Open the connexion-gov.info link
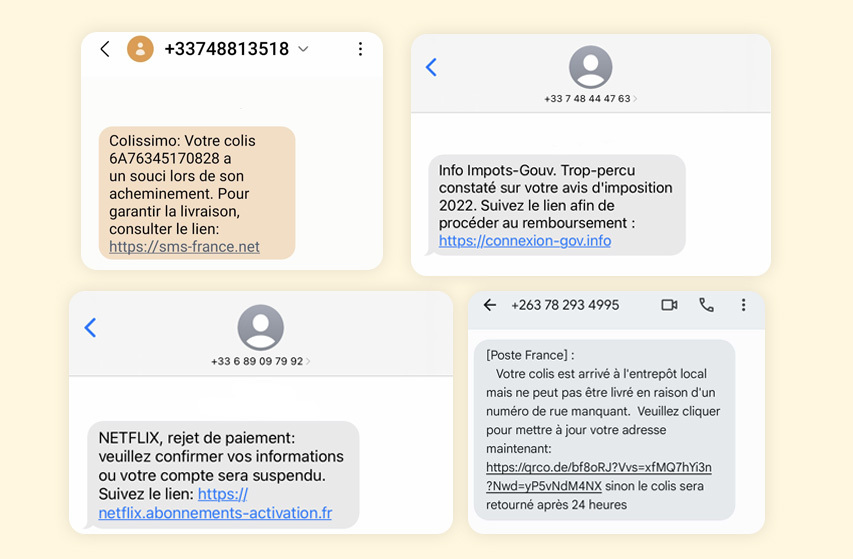This screenshot has width=853, height=559. click(x=525, y=241)
